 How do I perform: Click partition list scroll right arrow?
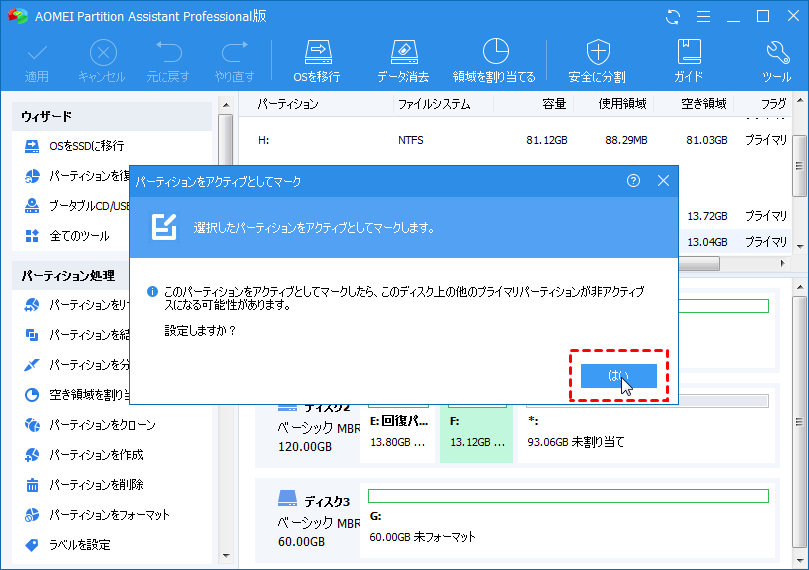[783, 264]
